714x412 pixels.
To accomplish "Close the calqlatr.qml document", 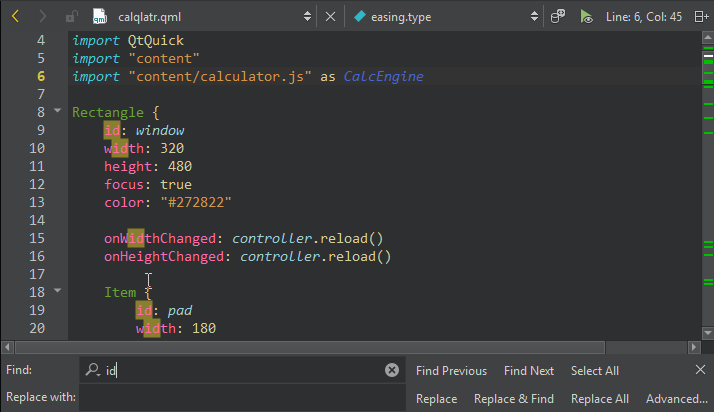I will pyautogui.click(x=331, y=17).
